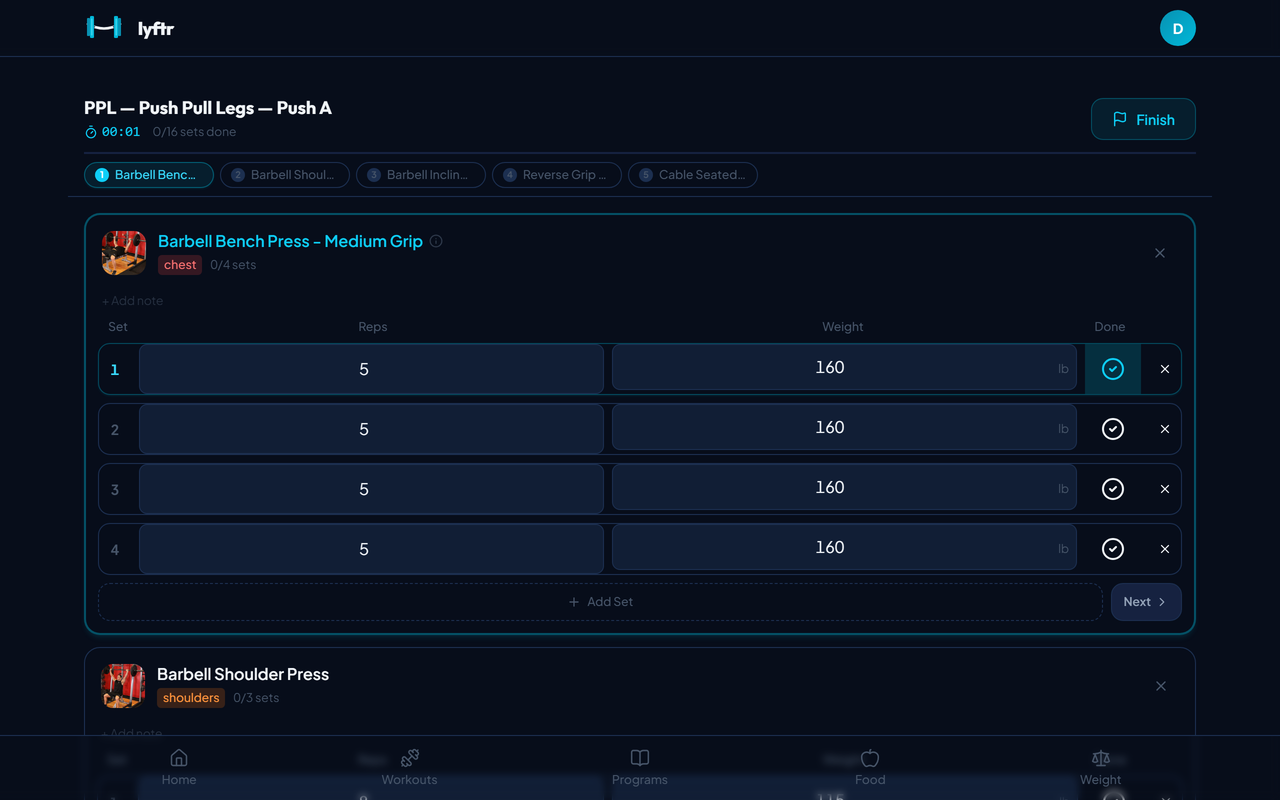Click the lyftr brand name text

click(156, 29)
